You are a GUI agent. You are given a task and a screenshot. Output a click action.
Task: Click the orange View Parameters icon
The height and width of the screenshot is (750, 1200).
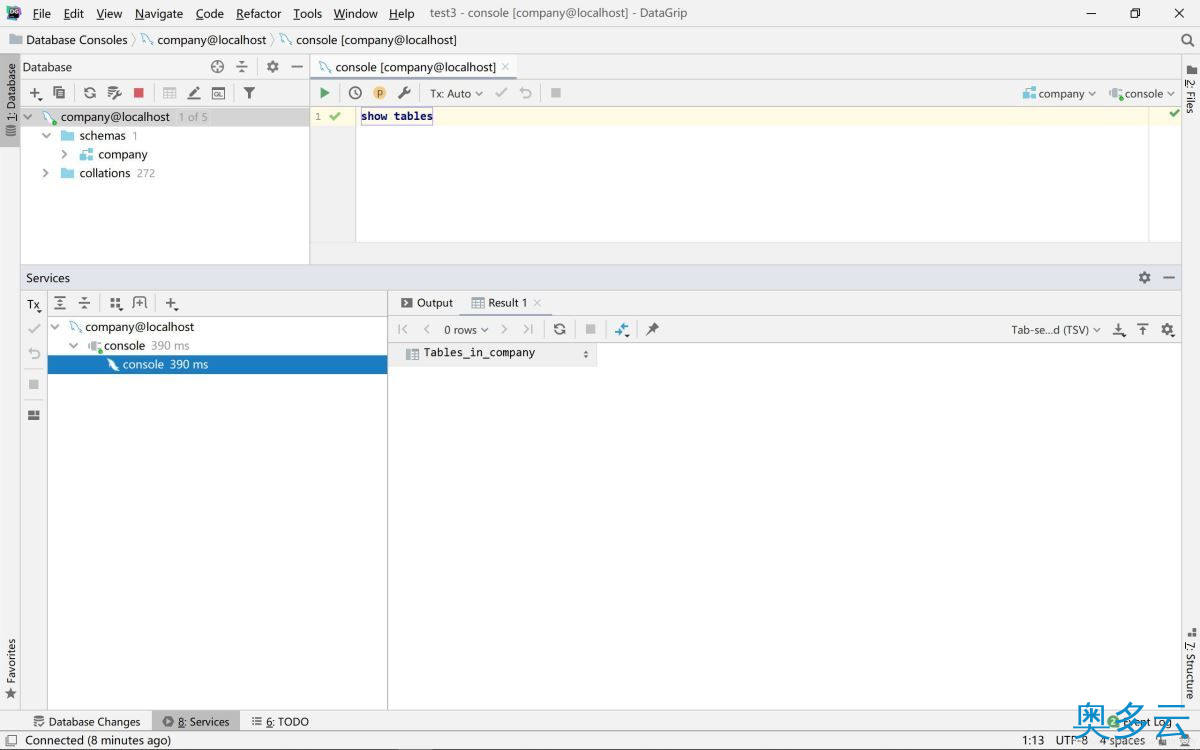(379, 93)
